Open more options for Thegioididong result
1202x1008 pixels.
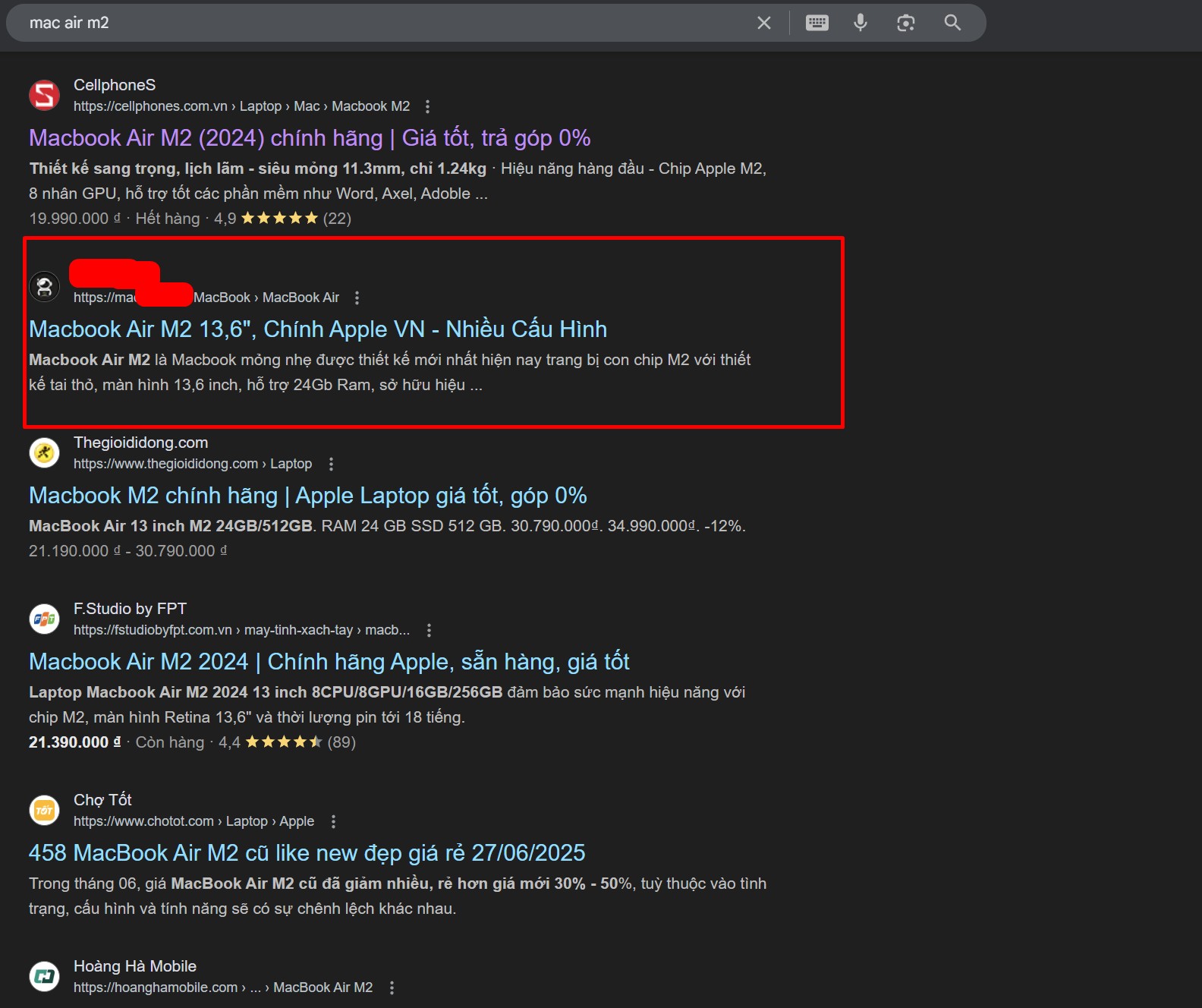[331, 464]
